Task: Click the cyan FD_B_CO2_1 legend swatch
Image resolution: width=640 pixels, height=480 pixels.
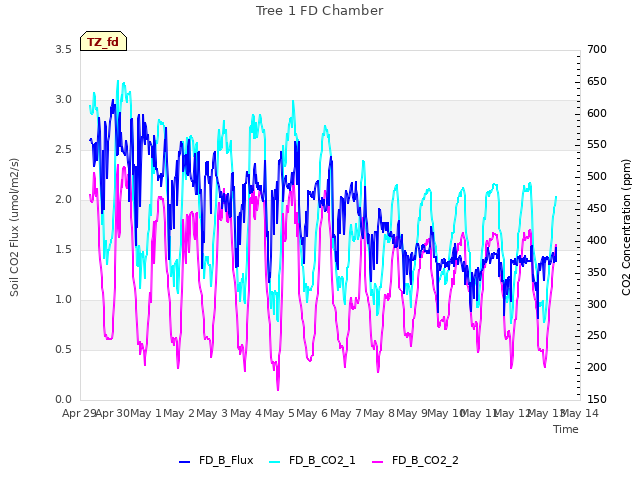Action: click(x=275, y=461)
